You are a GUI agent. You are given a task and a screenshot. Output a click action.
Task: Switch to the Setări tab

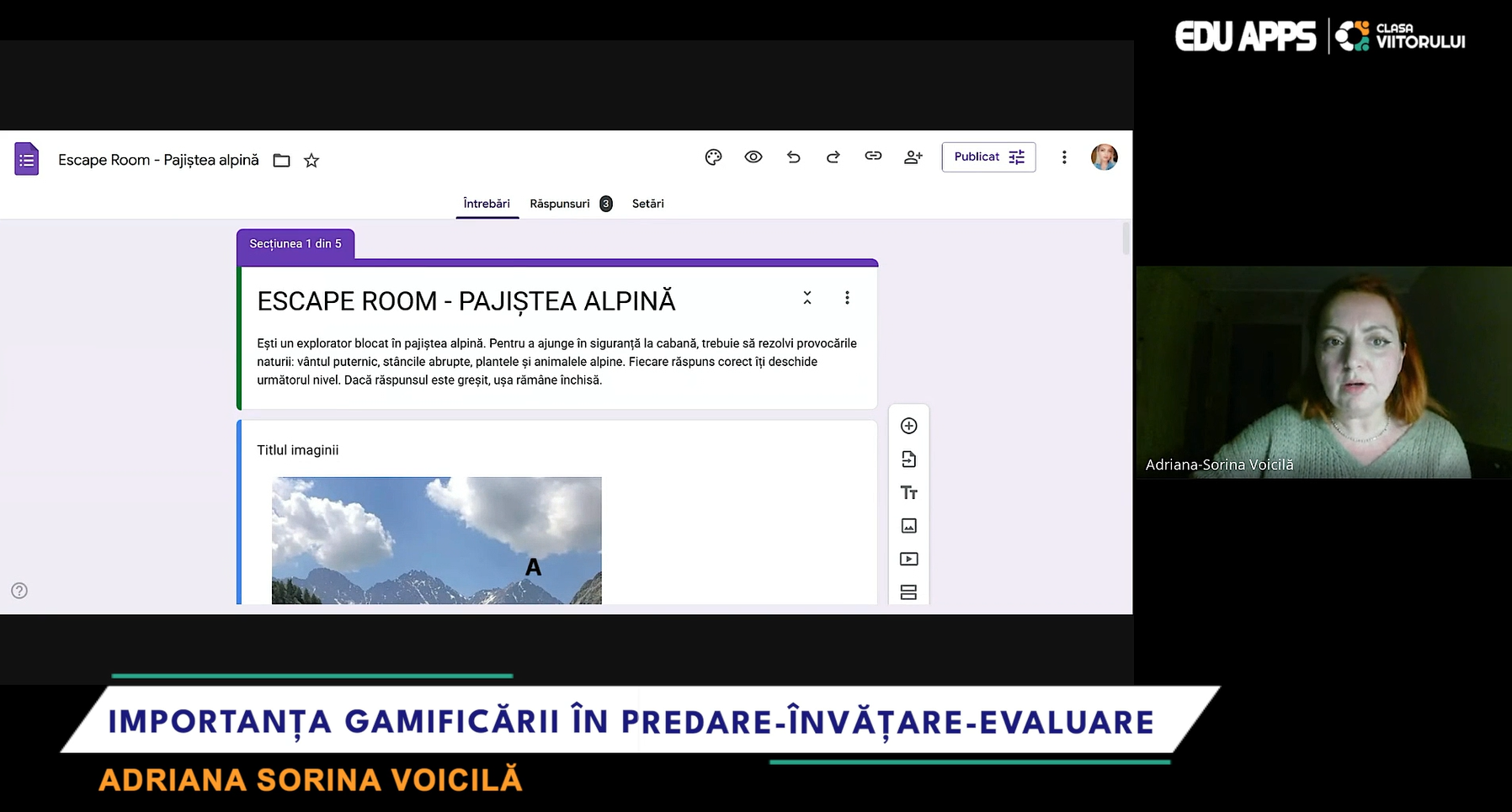[x=648, y=204]
